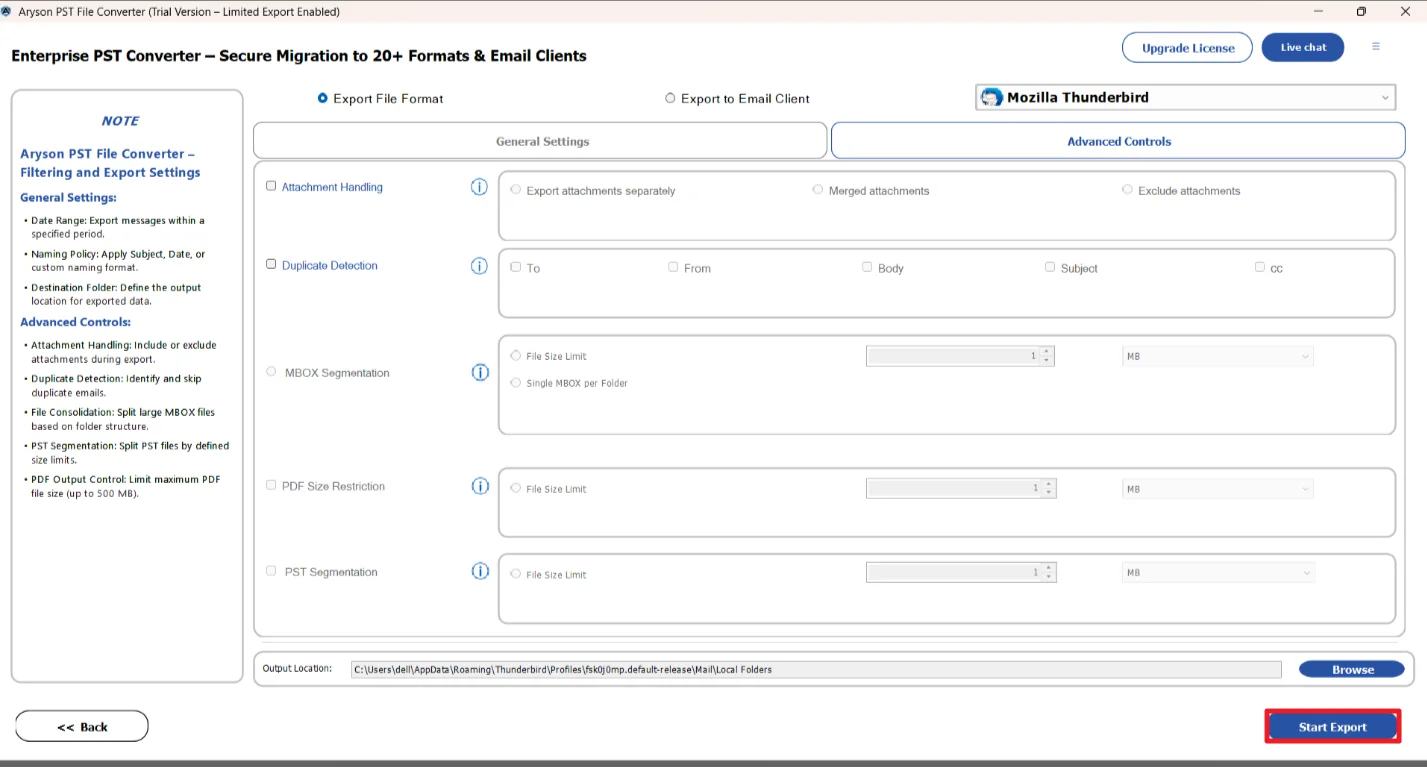
Task: Open MB unit dropdown for PDF Size Restriction
Action: (x=1217, y=489)
